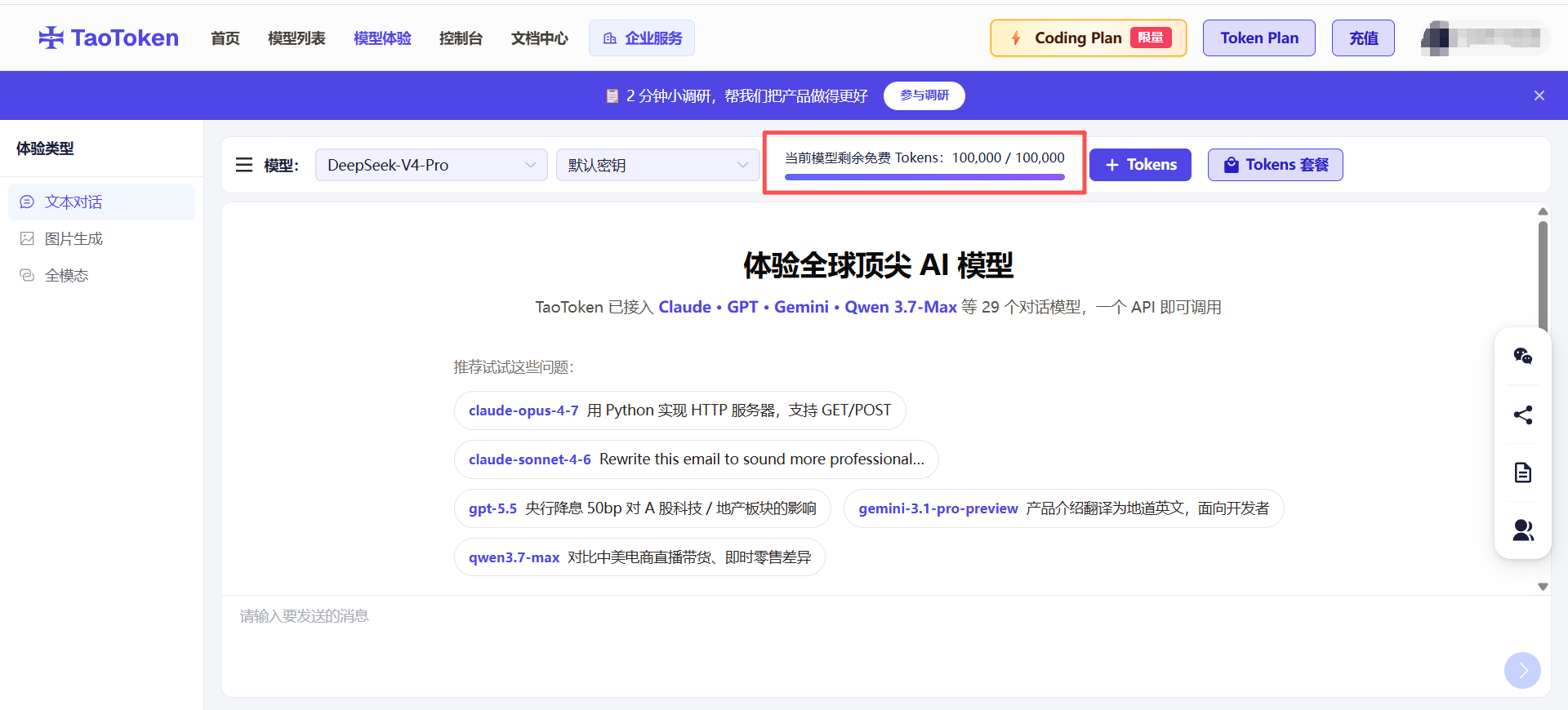Click the text chat icon in sidebar
The image size is (1568, 710).
(27, 202)
